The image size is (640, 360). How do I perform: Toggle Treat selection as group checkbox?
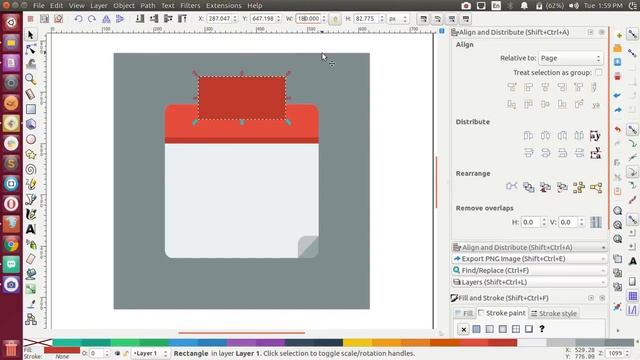(598, 72)
